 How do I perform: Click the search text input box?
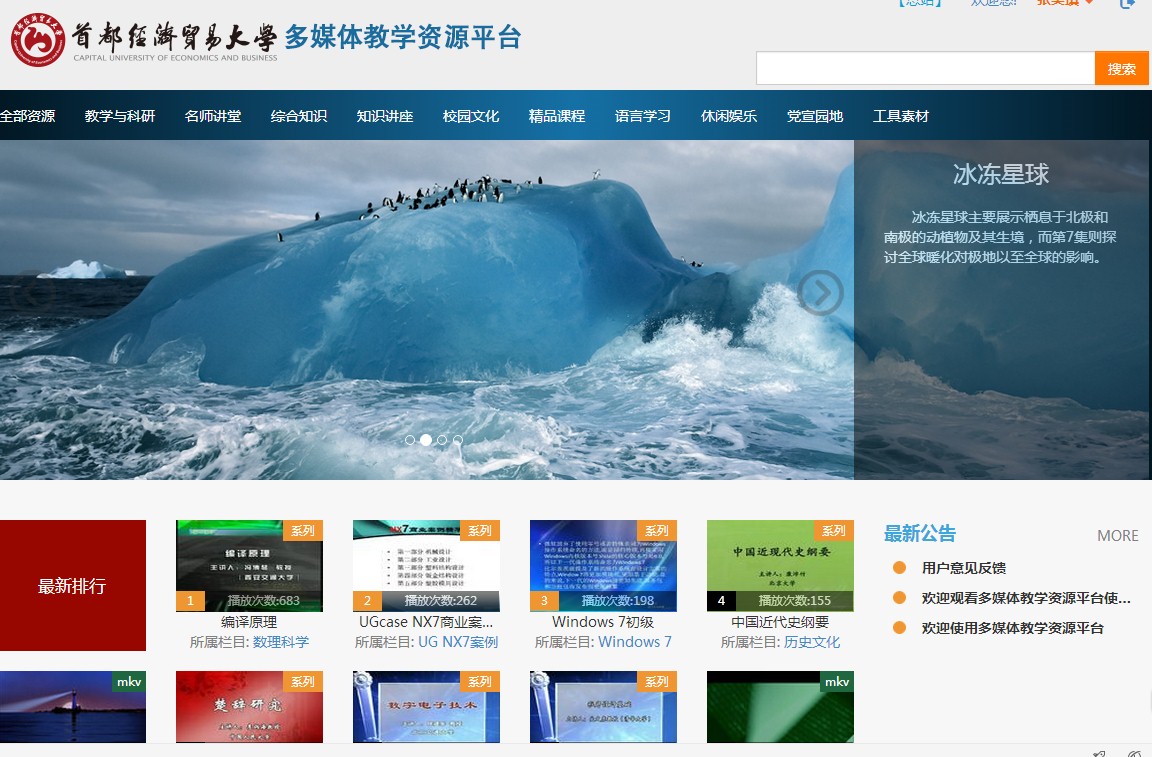point(925,69)
